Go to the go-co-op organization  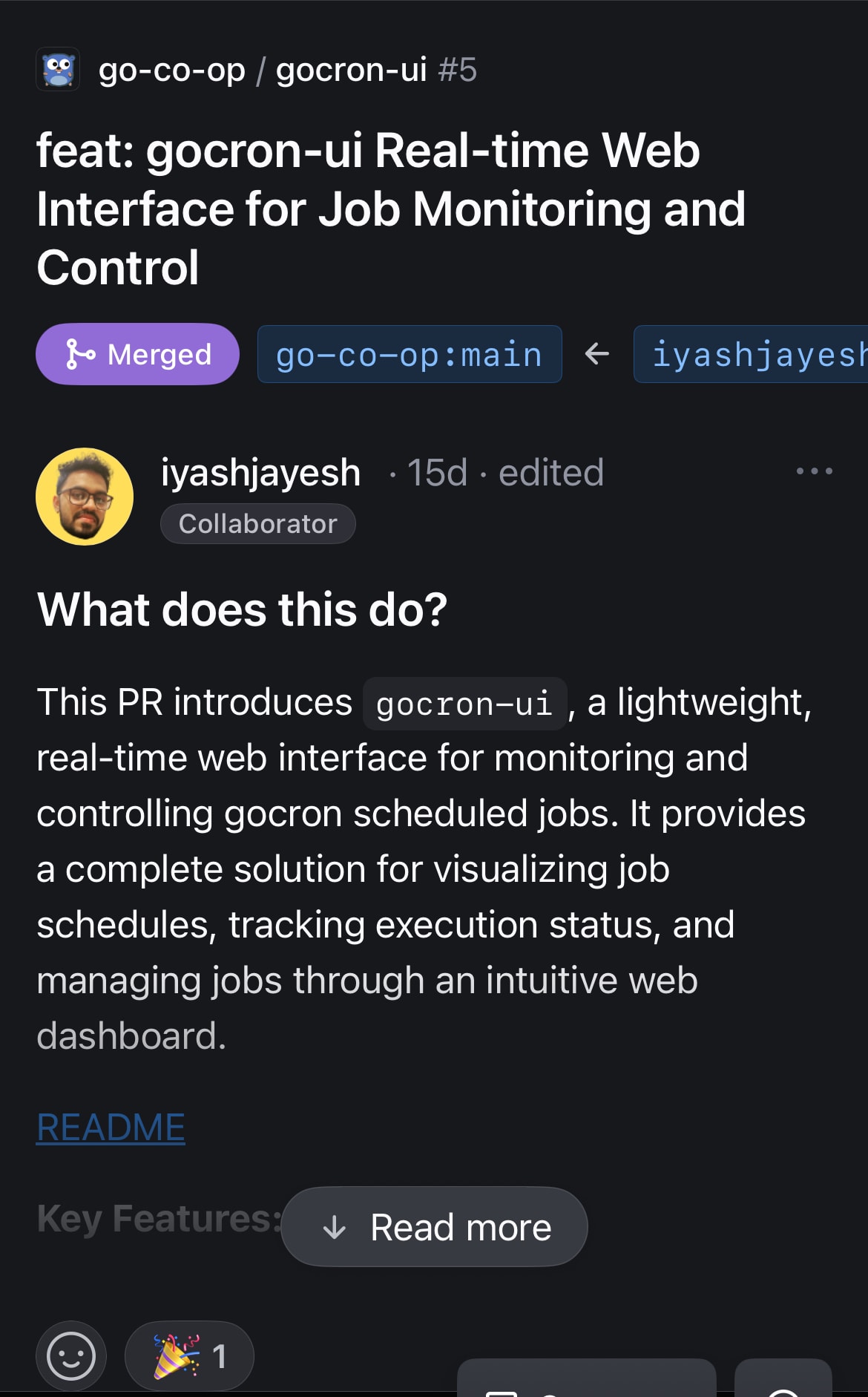pyautogui.click(x=171, y=71)
